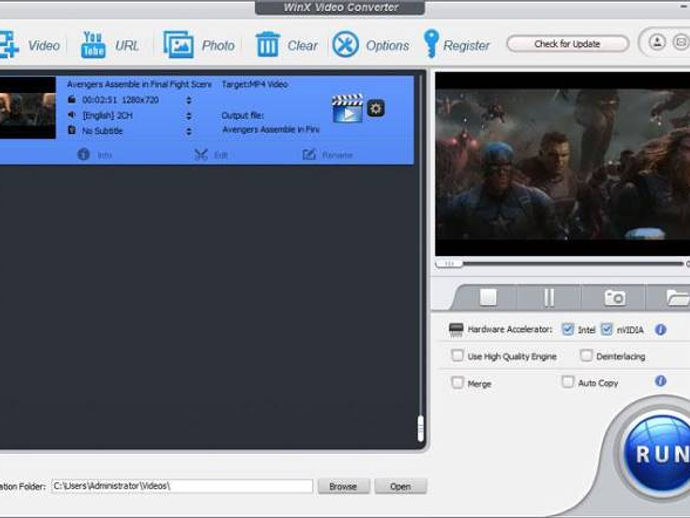Image resolution: width=690 pixels, height=518 pixels.
Task: Open the snapshot folder icon
Action: coord(678,298)
